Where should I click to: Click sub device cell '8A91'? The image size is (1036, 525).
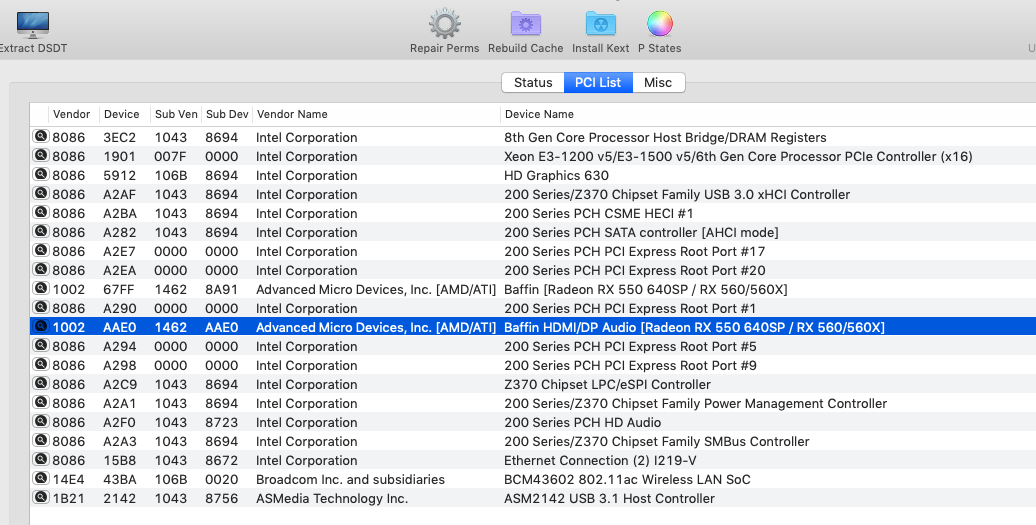pyautogui.click(x=221, y=289)
